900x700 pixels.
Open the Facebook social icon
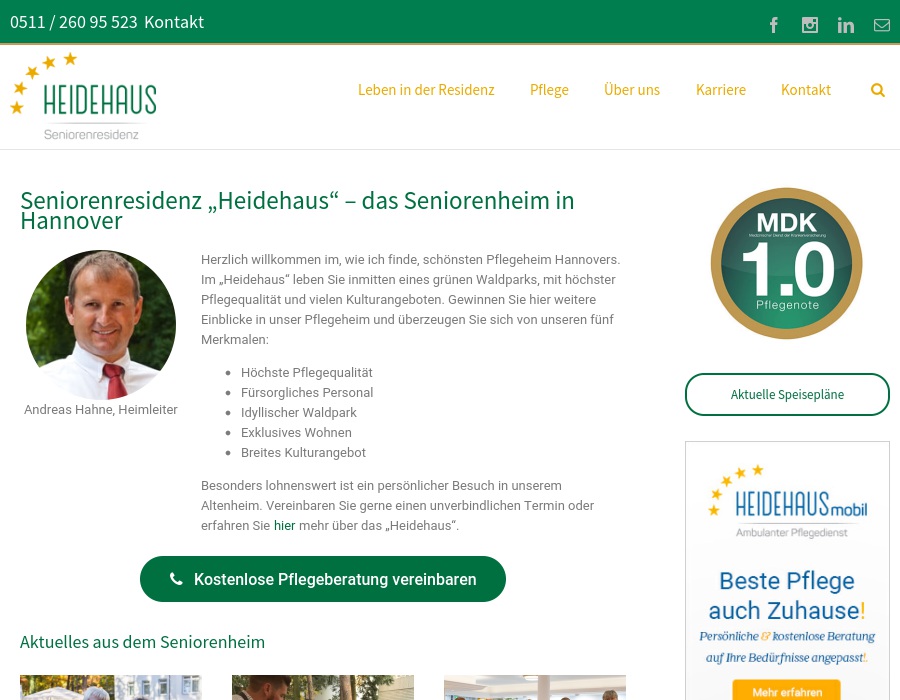tap(774, 25)
